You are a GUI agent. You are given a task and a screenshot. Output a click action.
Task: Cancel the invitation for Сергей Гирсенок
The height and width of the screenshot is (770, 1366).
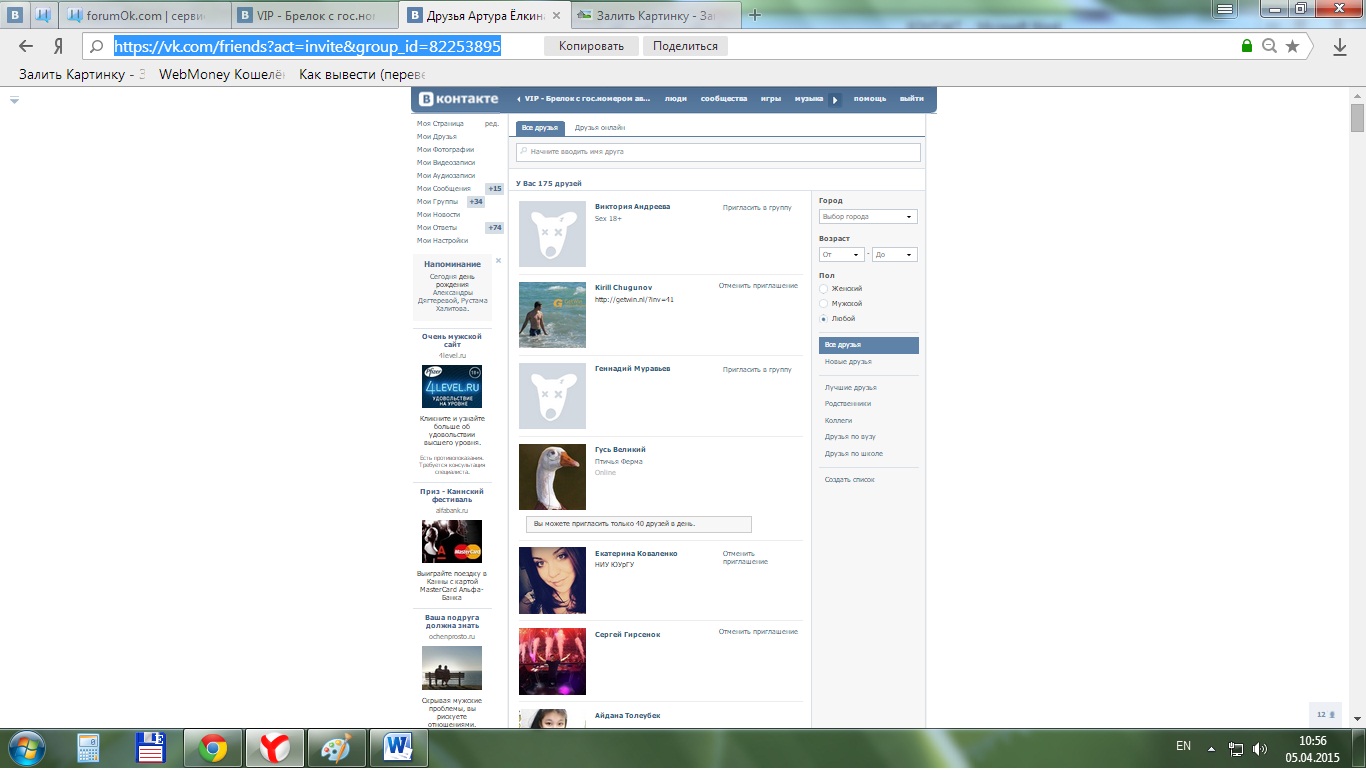758,632
